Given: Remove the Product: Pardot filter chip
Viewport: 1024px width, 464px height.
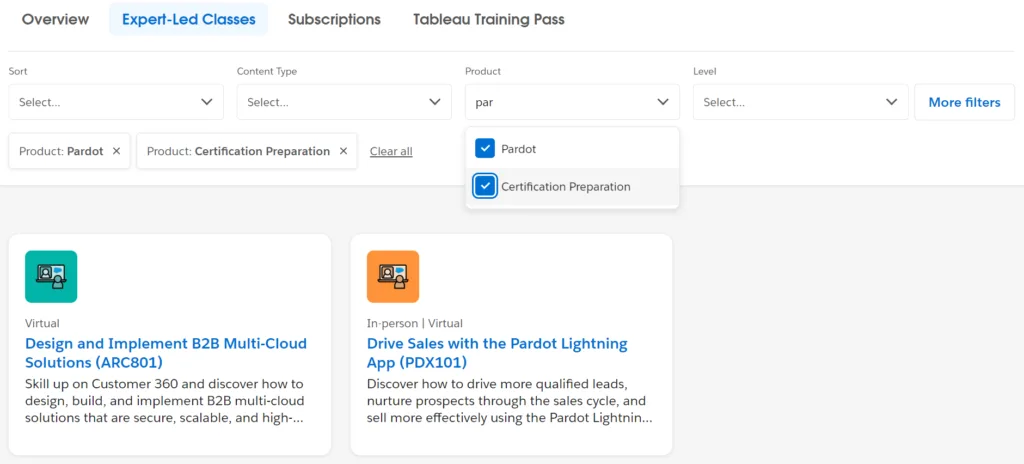Looking at the screenshot, I should click(116, 151).
